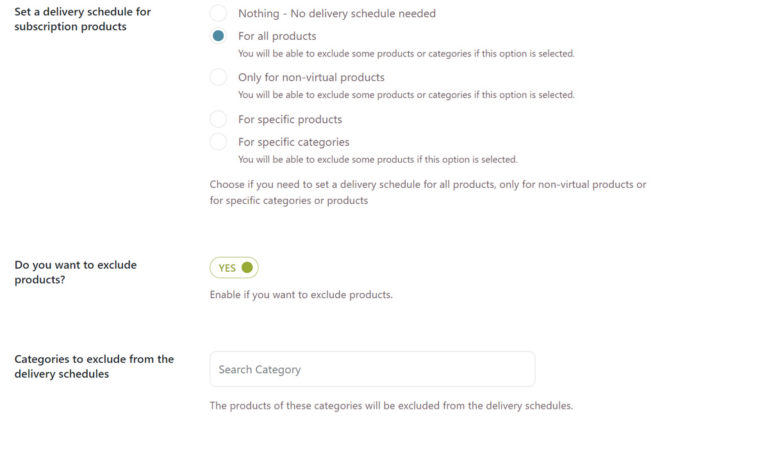The width and height of the screenshot is (769, 452).
Task: Click the 'For specific products' label text
Action: pos(290,119)
